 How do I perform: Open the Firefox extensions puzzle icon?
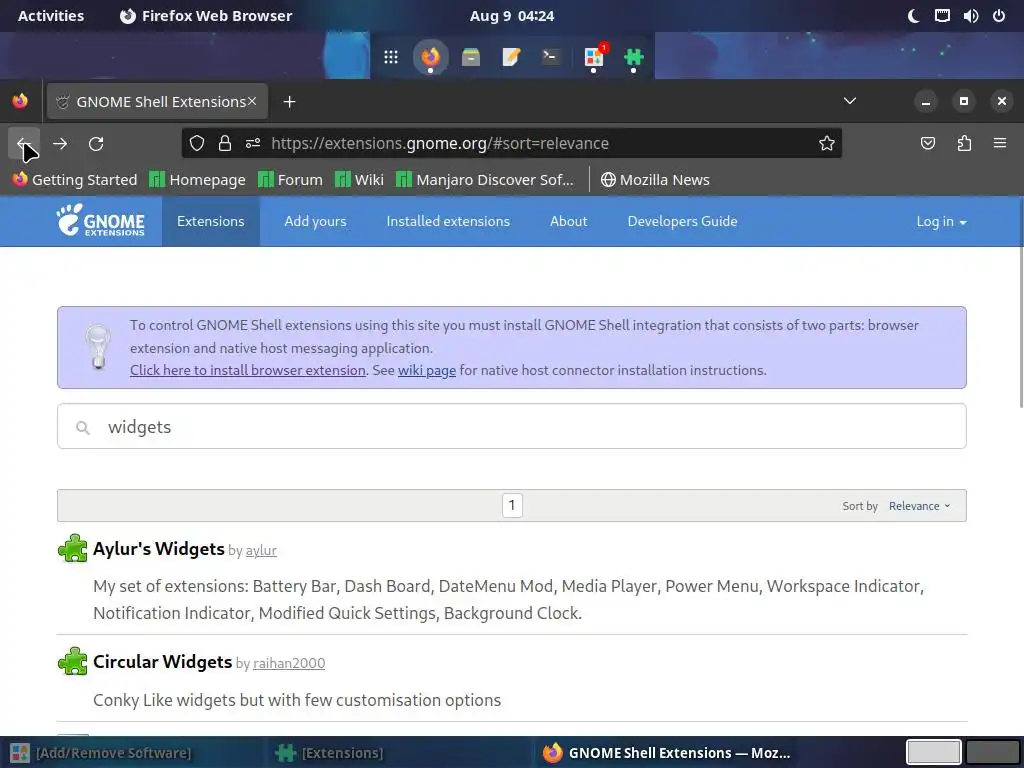pos(964,143)
